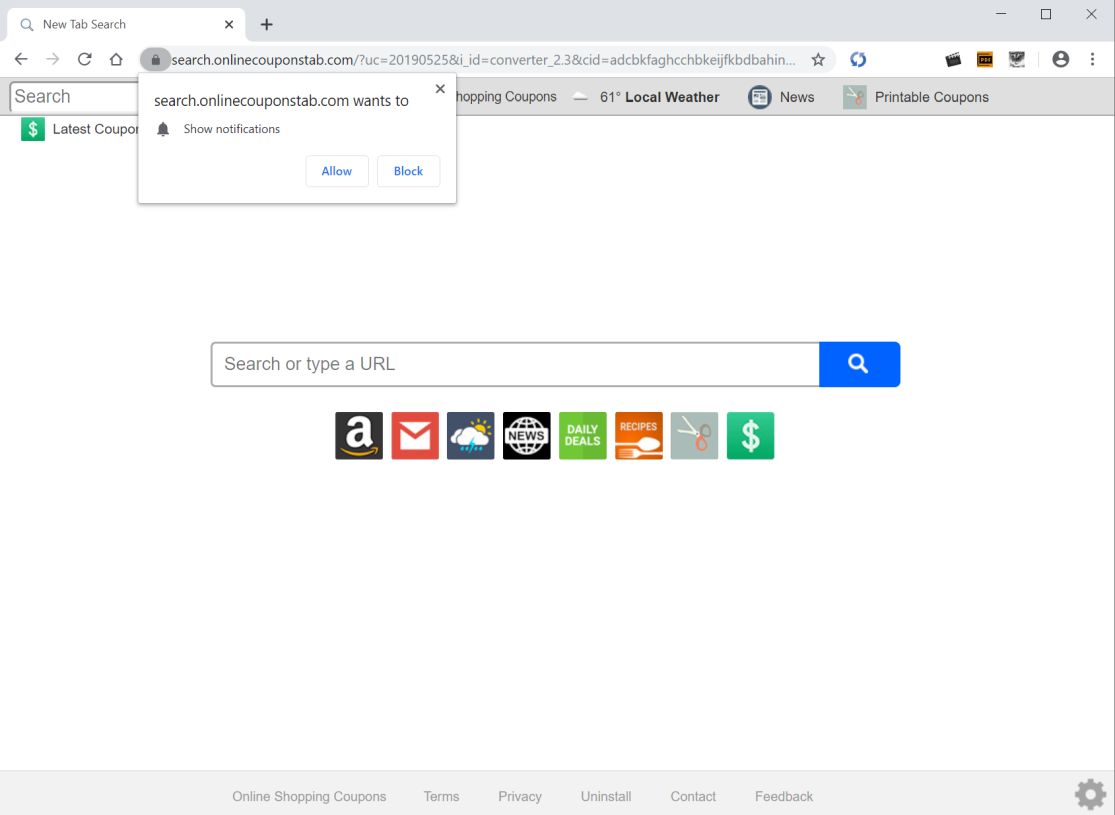
Task: Open Chrome's three-dot menu
Action: [x=1093, y=60]
